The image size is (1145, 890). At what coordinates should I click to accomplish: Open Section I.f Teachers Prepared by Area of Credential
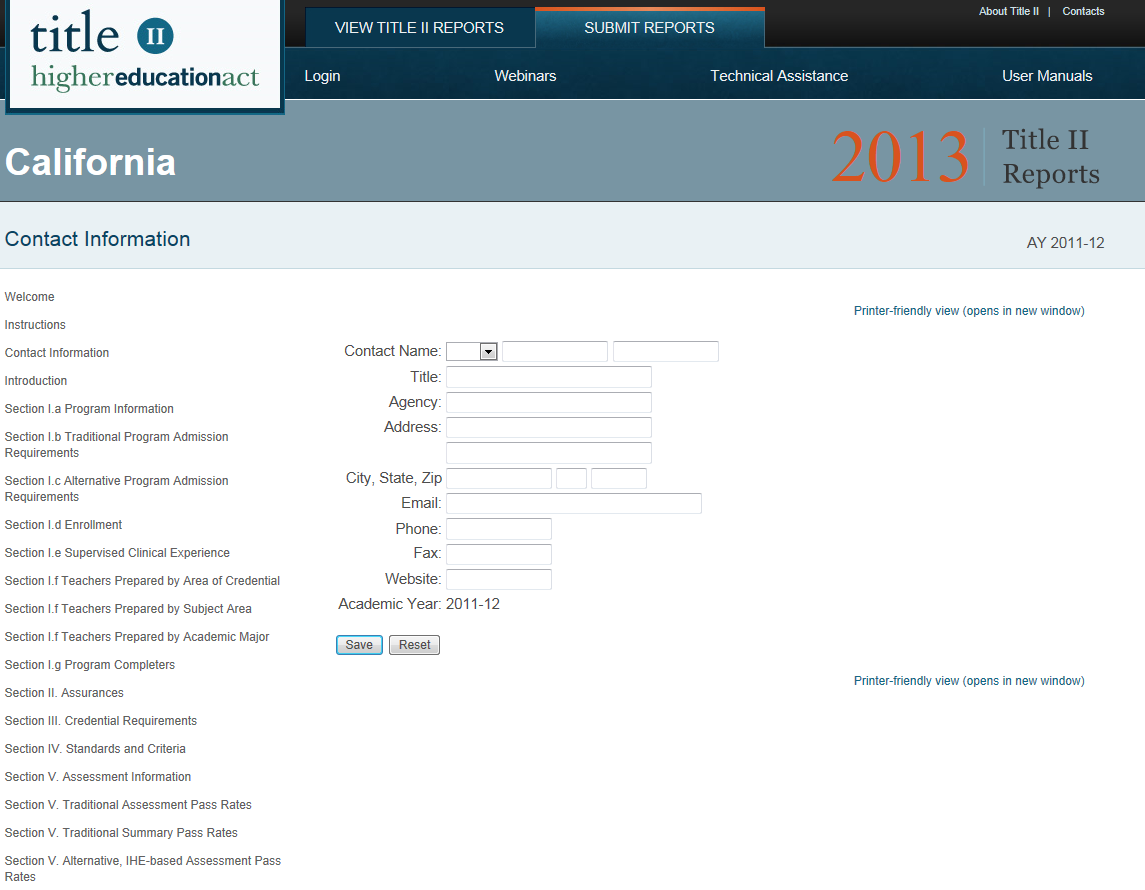click(142, 580)
